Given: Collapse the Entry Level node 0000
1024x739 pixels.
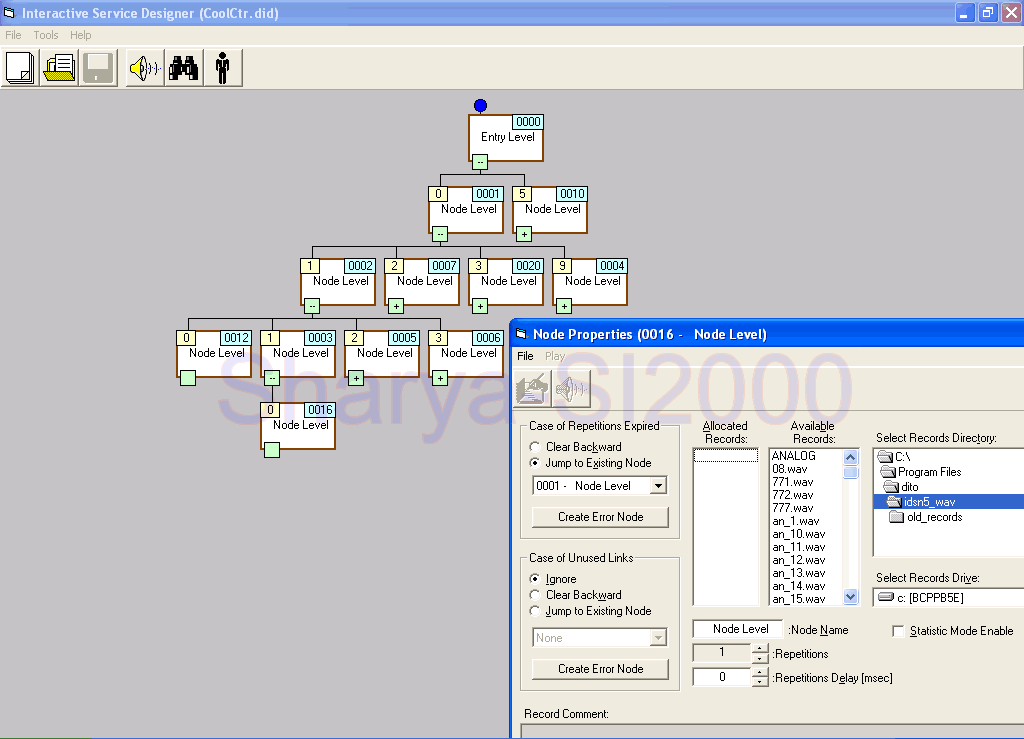Looking at the screenshot, I should point(480,162).
